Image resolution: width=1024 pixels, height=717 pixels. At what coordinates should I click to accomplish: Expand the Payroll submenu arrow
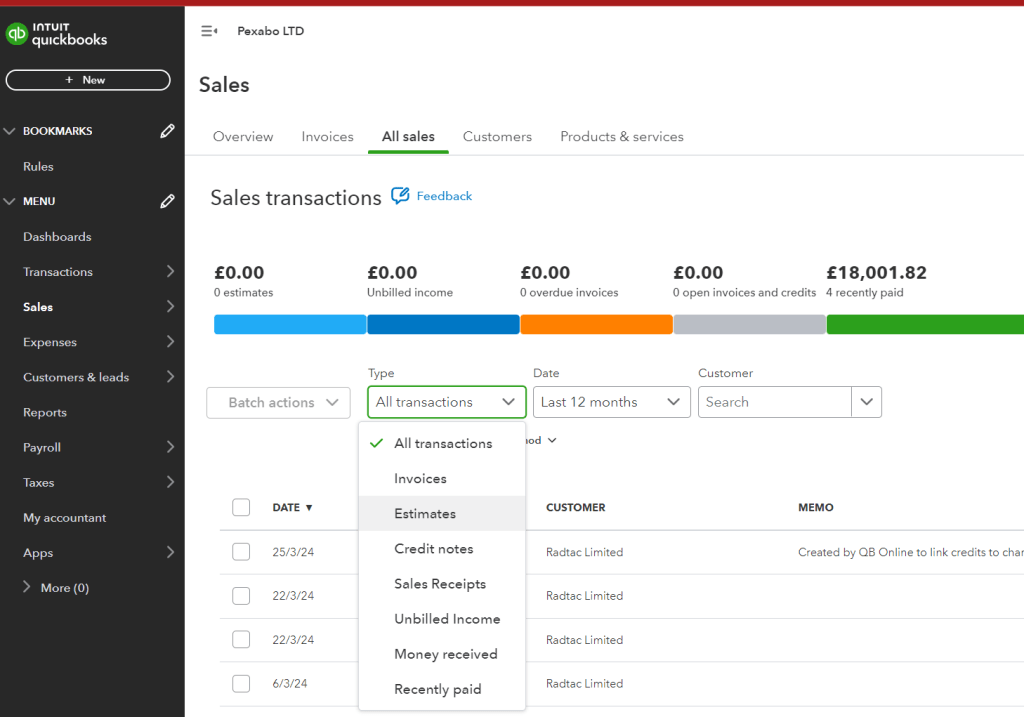point(170,447)
